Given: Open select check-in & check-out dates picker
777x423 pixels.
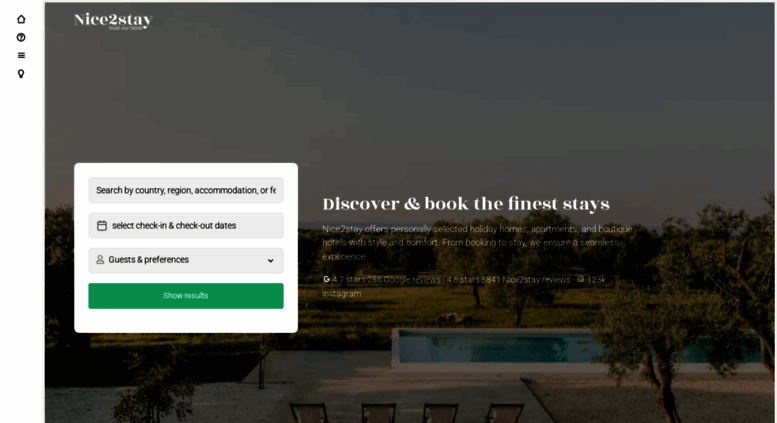Looking at the screenshot, I should click(186, 225).
